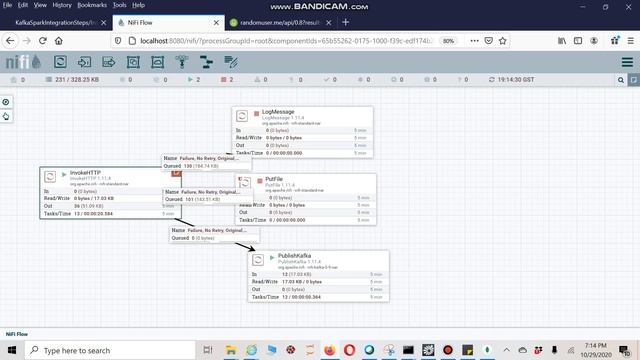Open the Windows Start menu

(11, 350)
